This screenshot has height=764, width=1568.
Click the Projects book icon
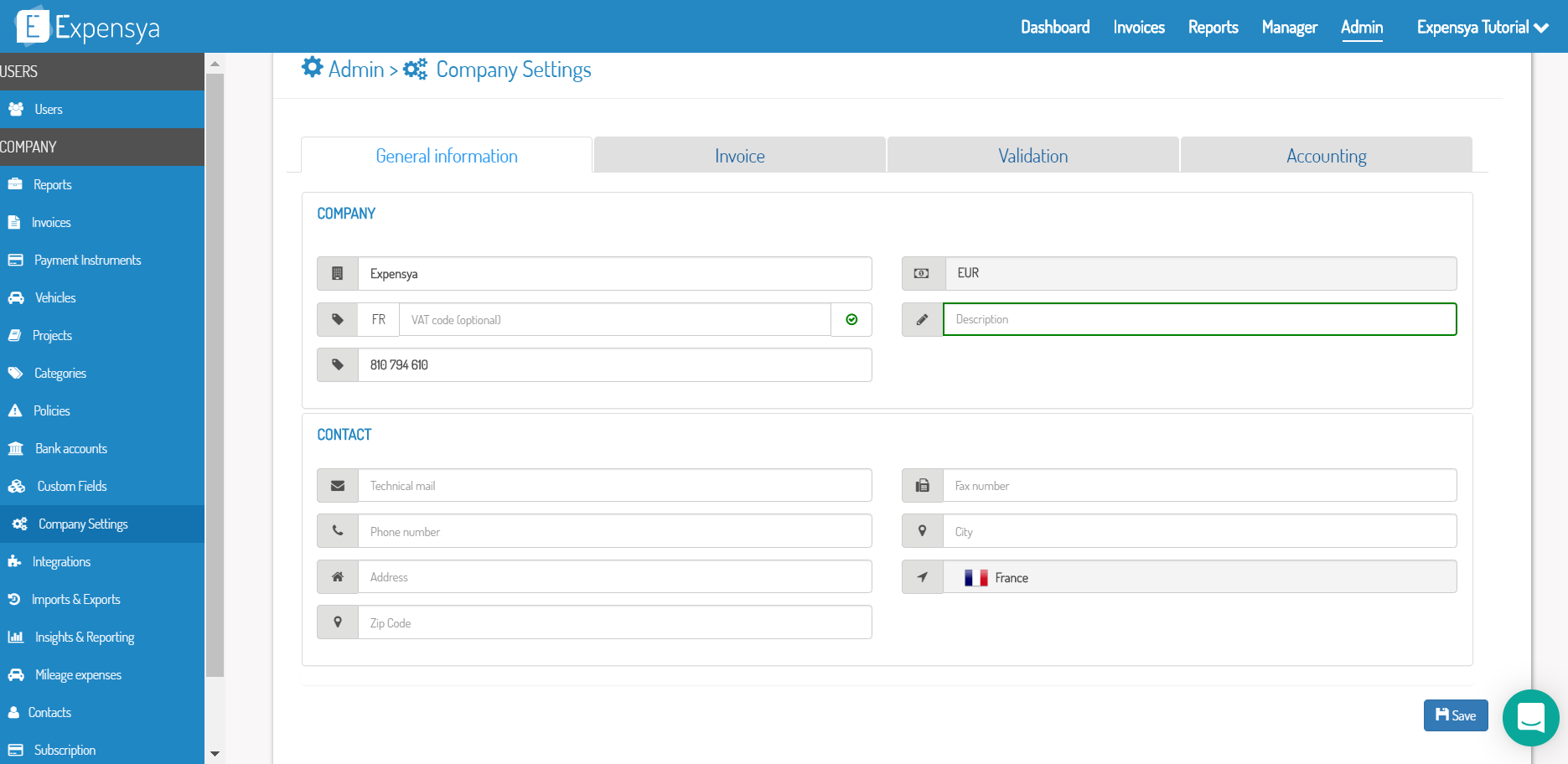click(x=14, y=335)
